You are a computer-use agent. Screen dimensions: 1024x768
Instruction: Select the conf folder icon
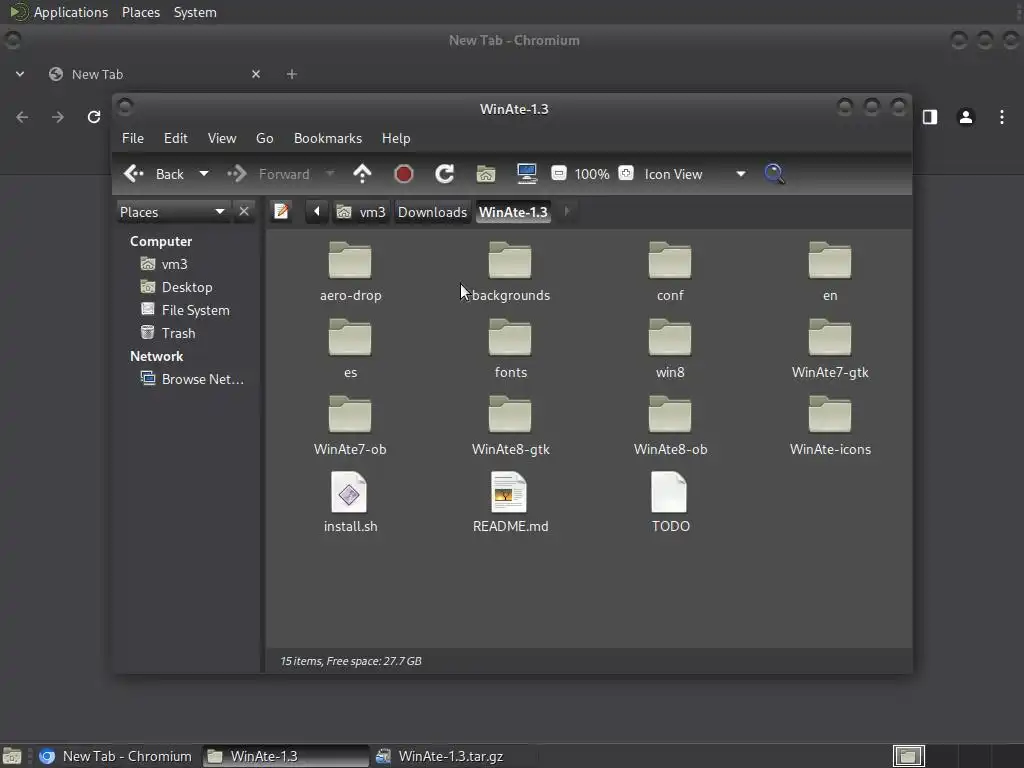(x=670, y=261)
